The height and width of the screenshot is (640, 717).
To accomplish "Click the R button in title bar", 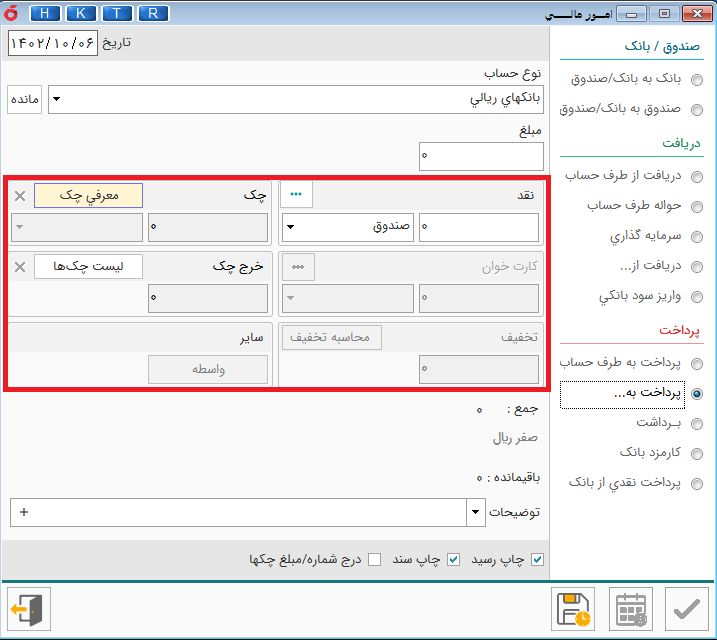I will tap(153, 13).
